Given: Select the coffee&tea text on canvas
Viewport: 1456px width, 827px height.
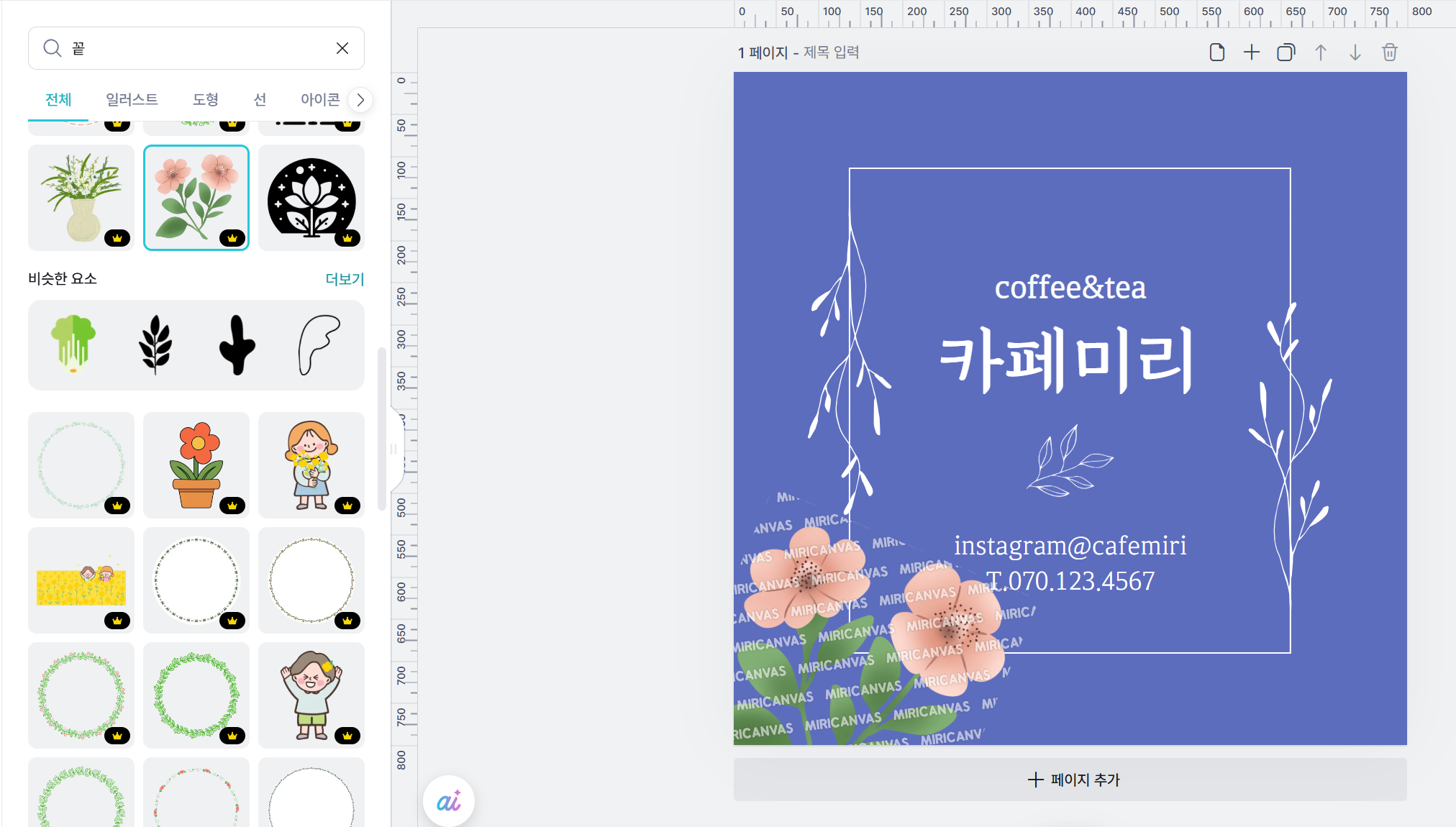Looking at the screenshot, I should point(1070,288).
